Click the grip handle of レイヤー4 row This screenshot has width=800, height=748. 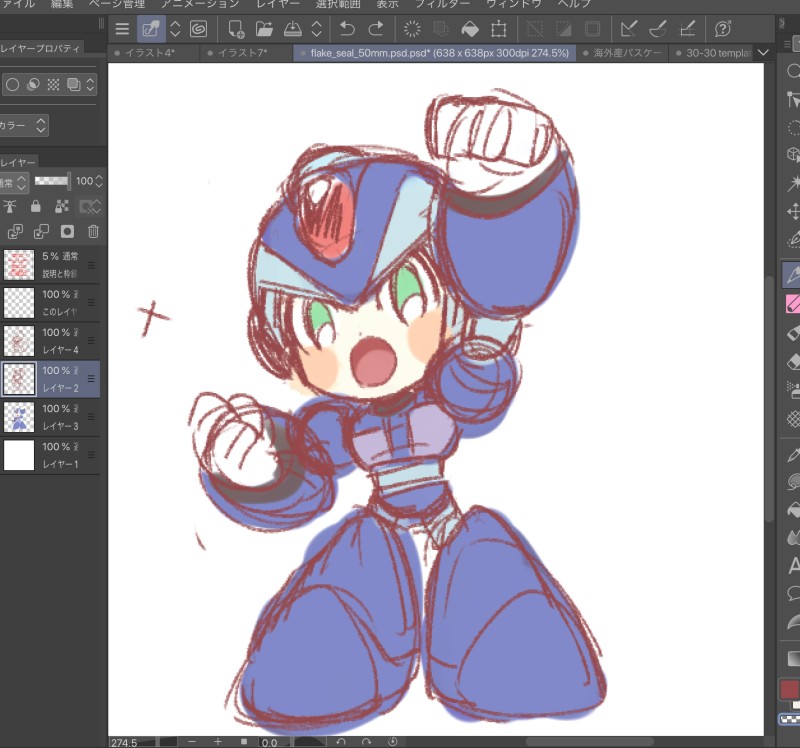pyautogui.click(x=91, y=340)
